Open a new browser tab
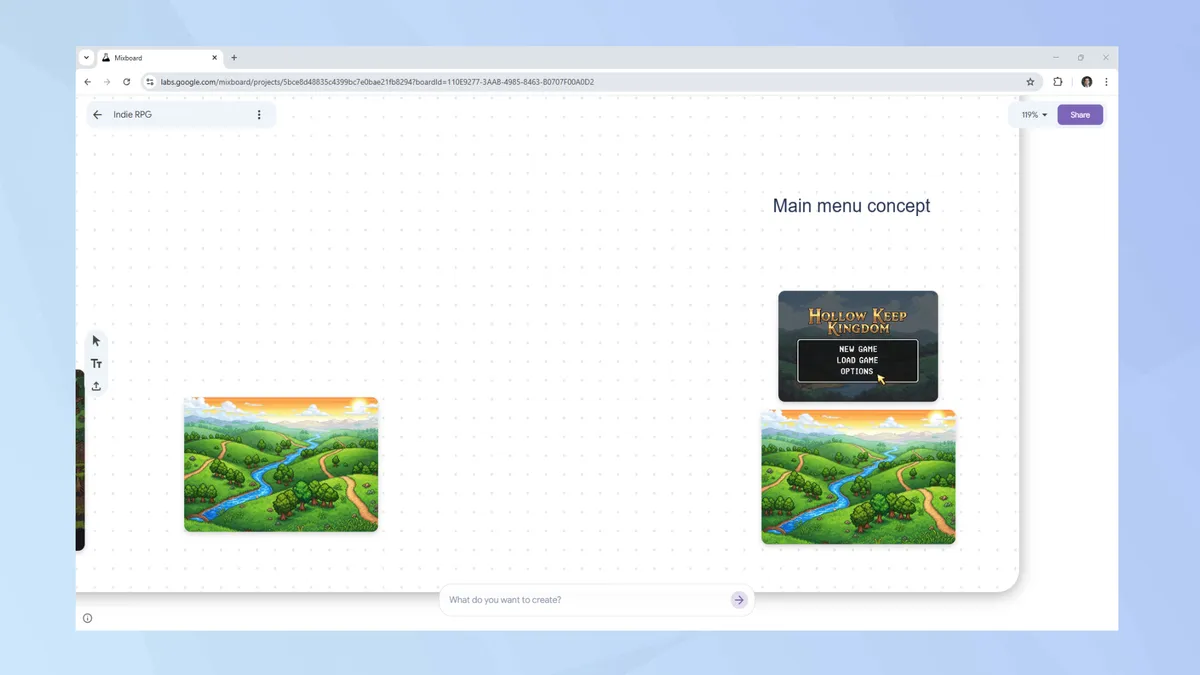The image size is (1200, 675). [233, 57]
